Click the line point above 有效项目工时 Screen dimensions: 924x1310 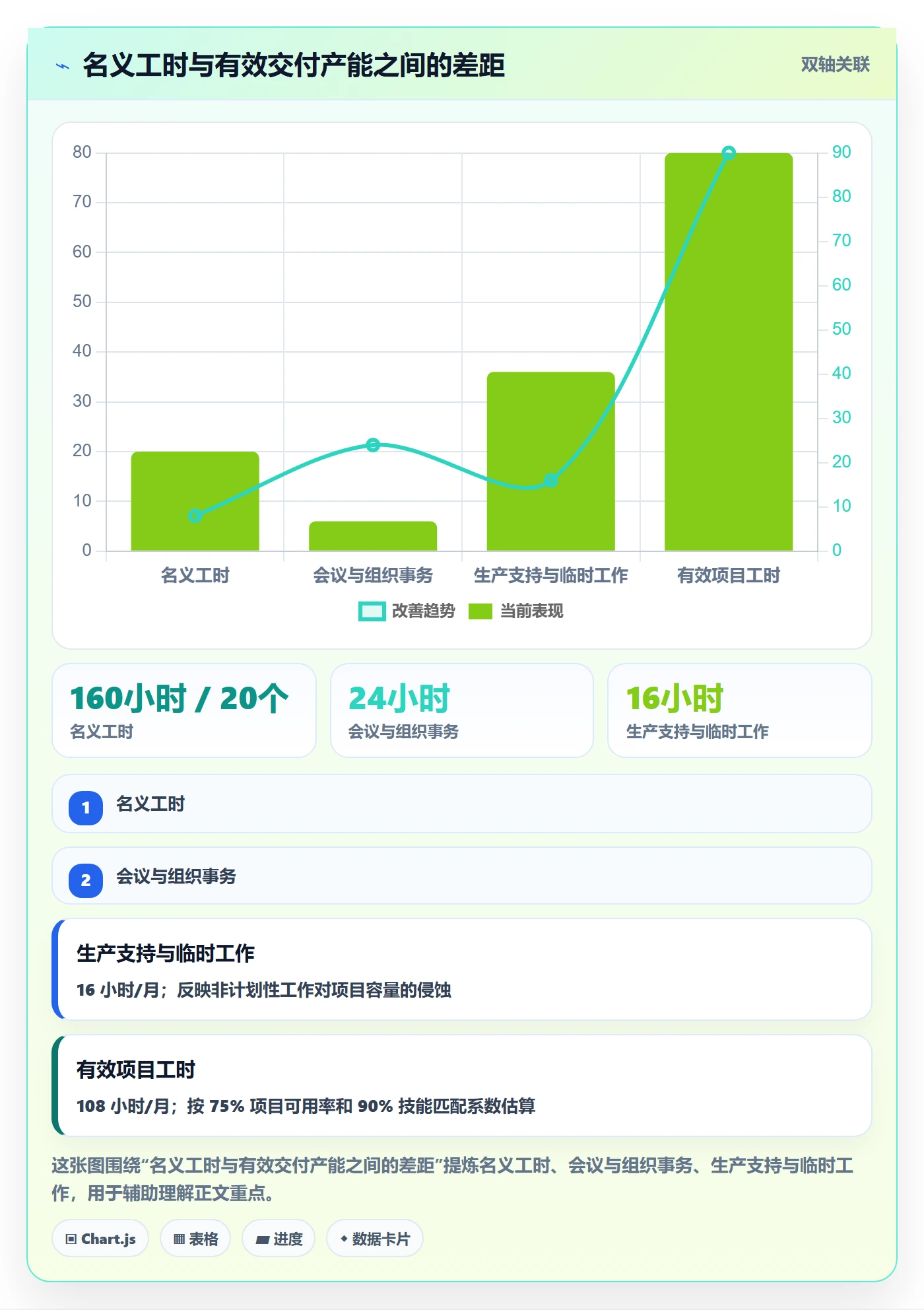(729, 153)
